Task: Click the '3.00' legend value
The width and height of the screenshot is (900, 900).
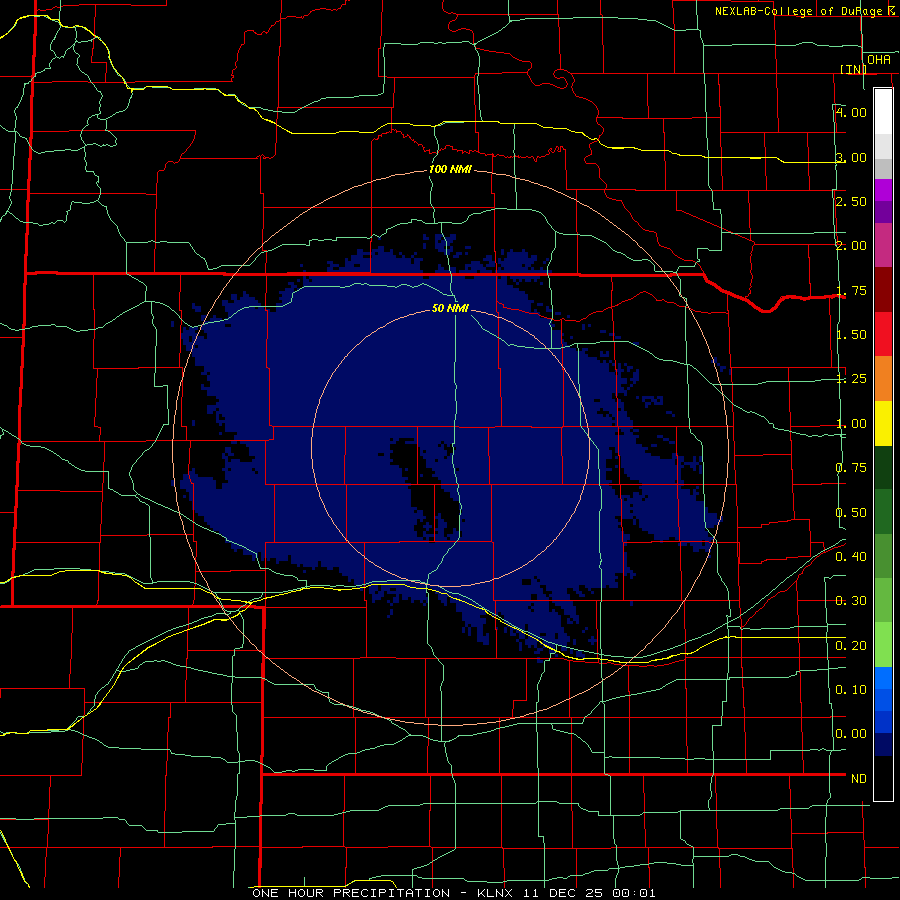Action: point(851,157)
